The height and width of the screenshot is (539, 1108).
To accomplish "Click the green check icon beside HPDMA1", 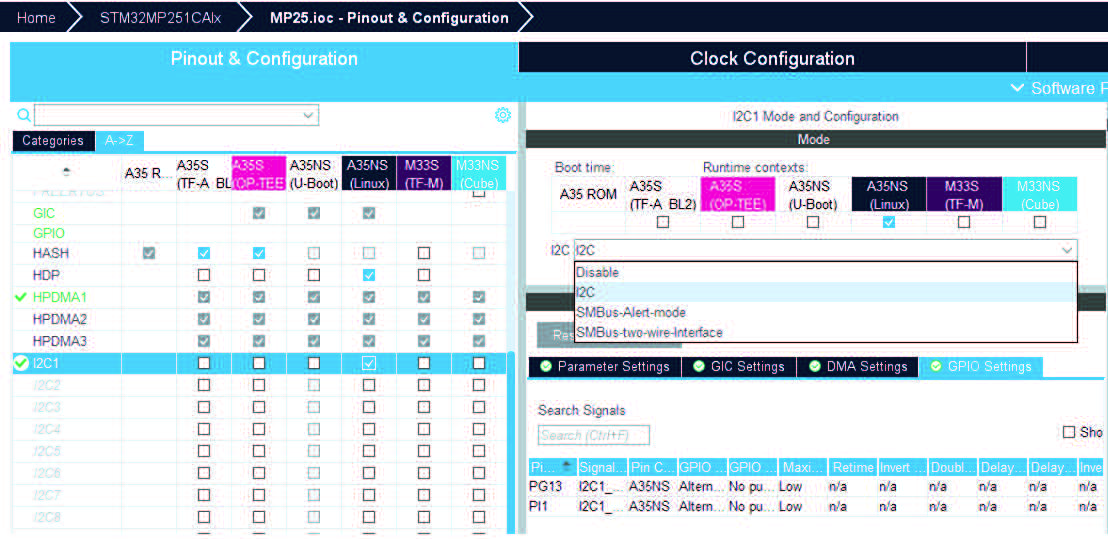I will pos(20,297).
